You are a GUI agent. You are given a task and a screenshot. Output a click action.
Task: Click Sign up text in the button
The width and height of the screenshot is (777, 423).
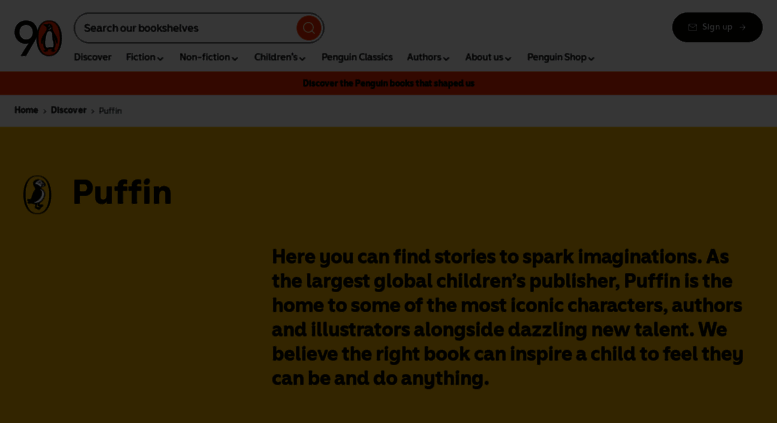click(x=717, y=27)
